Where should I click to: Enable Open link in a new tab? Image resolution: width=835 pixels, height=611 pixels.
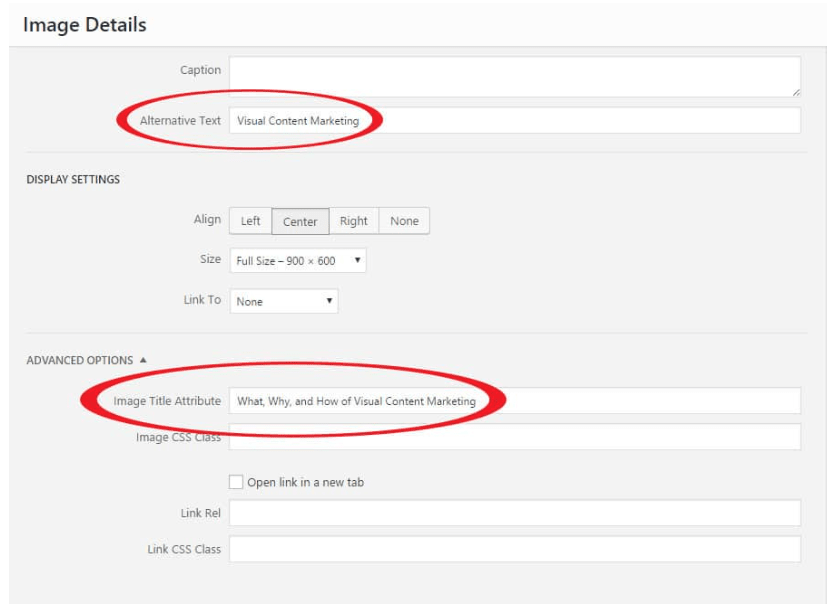tap(236, 482)
